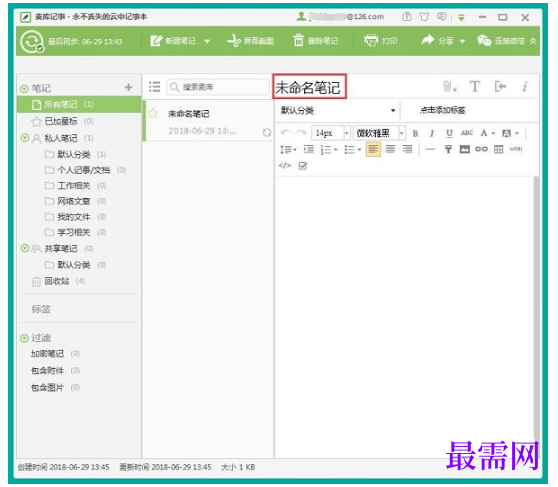
Task: Collapse the 笔记 section
Action: (24, 89)
